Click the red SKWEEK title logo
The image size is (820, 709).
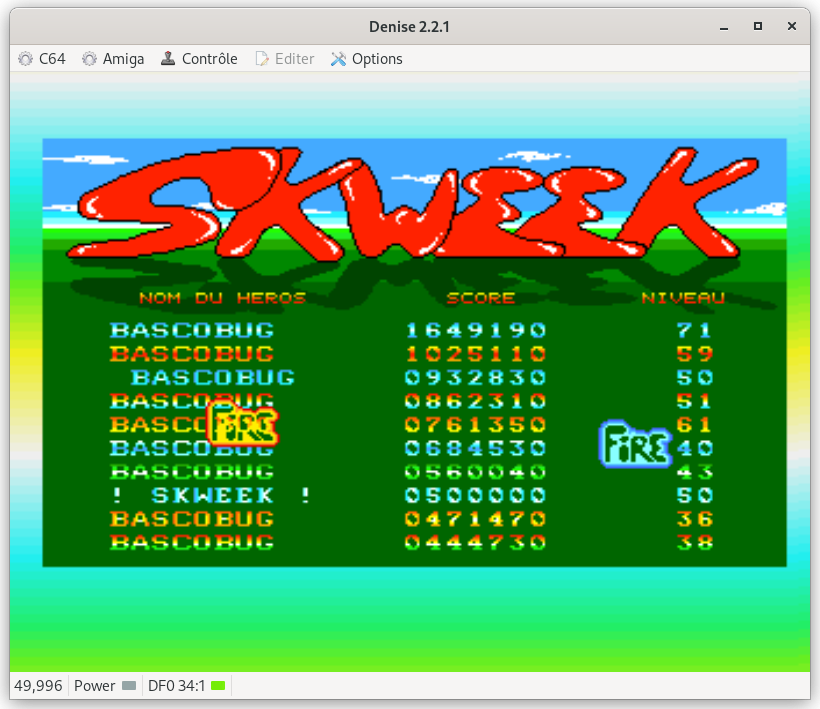coord(413,204)
